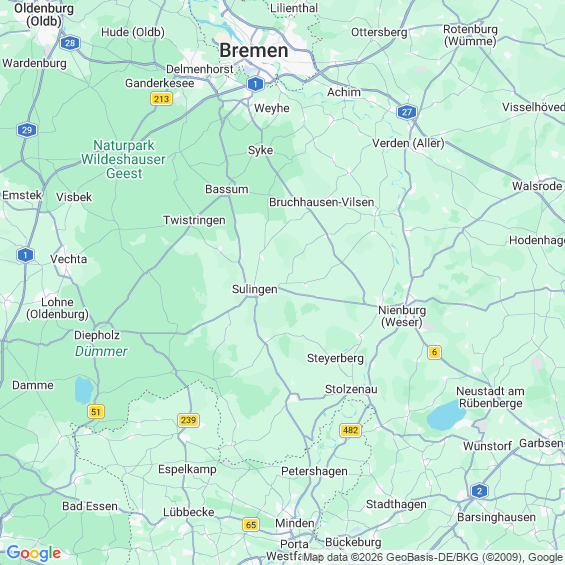Click the Dümmer lake label

coord(101,351)
